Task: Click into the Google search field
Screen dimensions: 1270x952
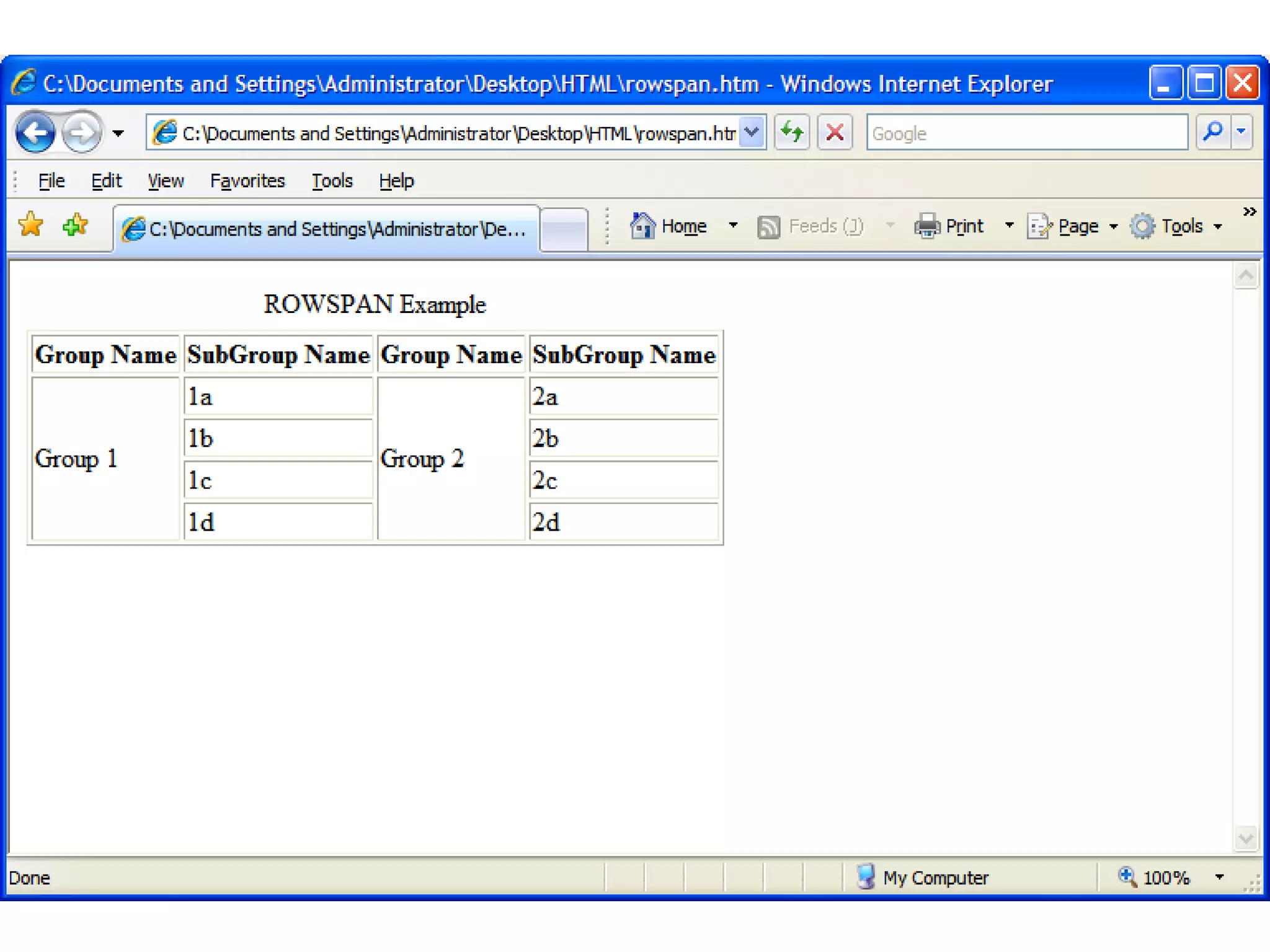Action: [x=1026, y=133]
